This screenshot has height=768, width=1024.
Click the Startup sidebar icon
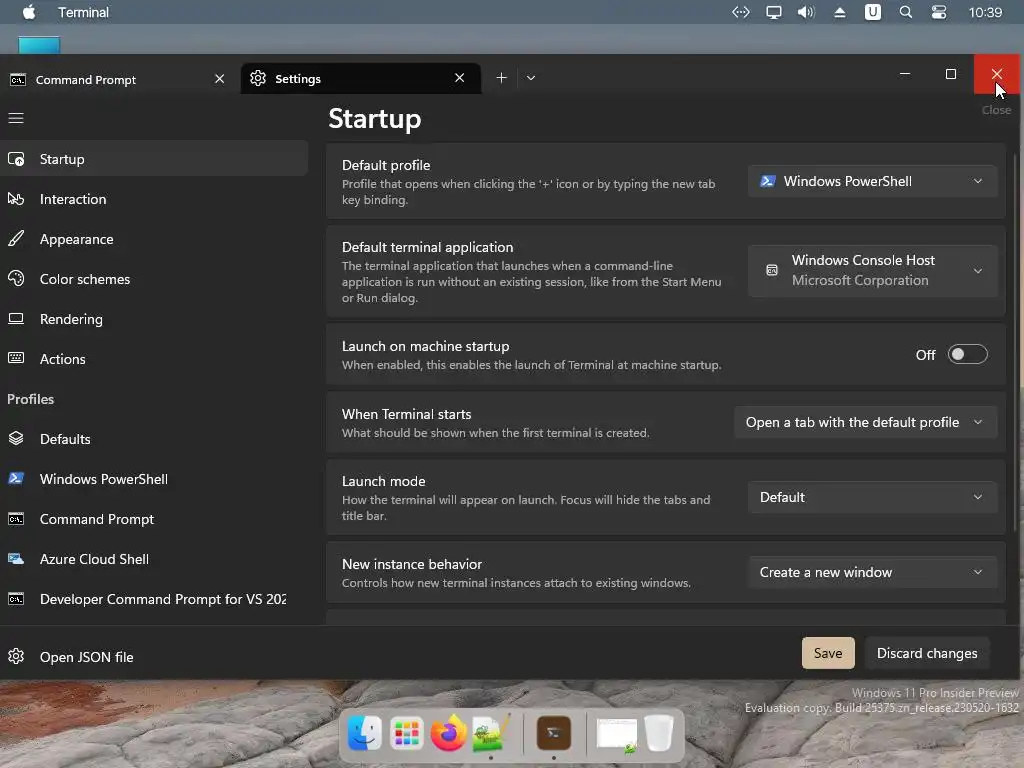pos(16,159)
